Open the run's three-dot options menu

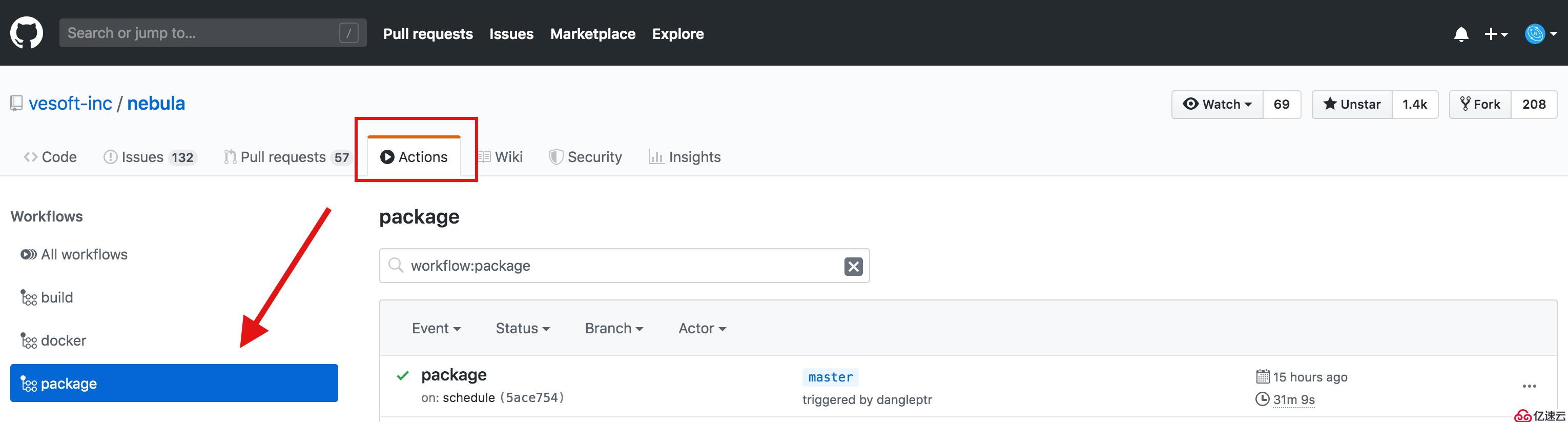[1529, 386]
